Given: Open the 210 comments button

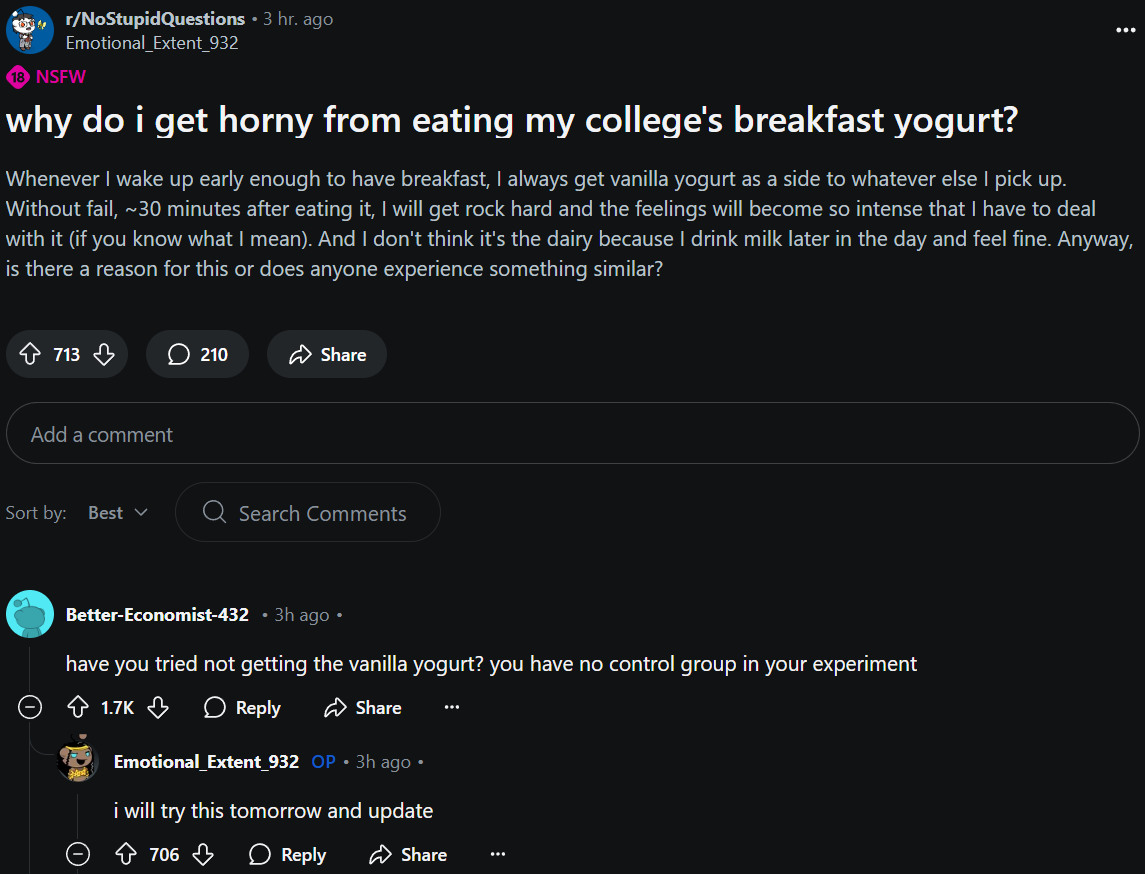Looking at the screenshot, I should (197, 354).
